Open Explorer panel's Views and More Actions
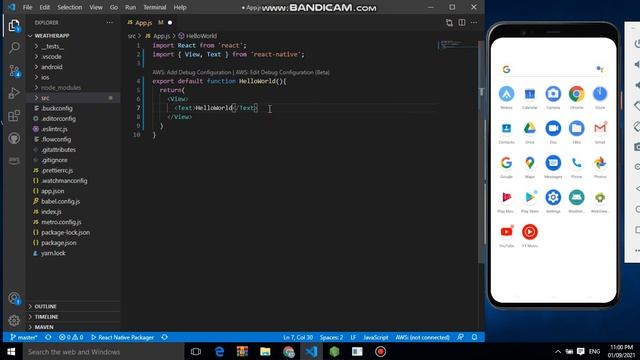This screenshot has width=640, height=360. click(x=110, y=22)
